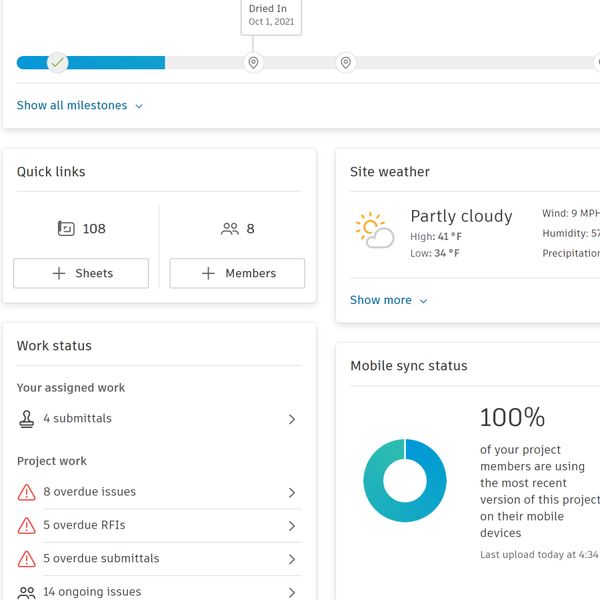Expand Show all milestones
The image size is (600, 600).
coord(80,106)
